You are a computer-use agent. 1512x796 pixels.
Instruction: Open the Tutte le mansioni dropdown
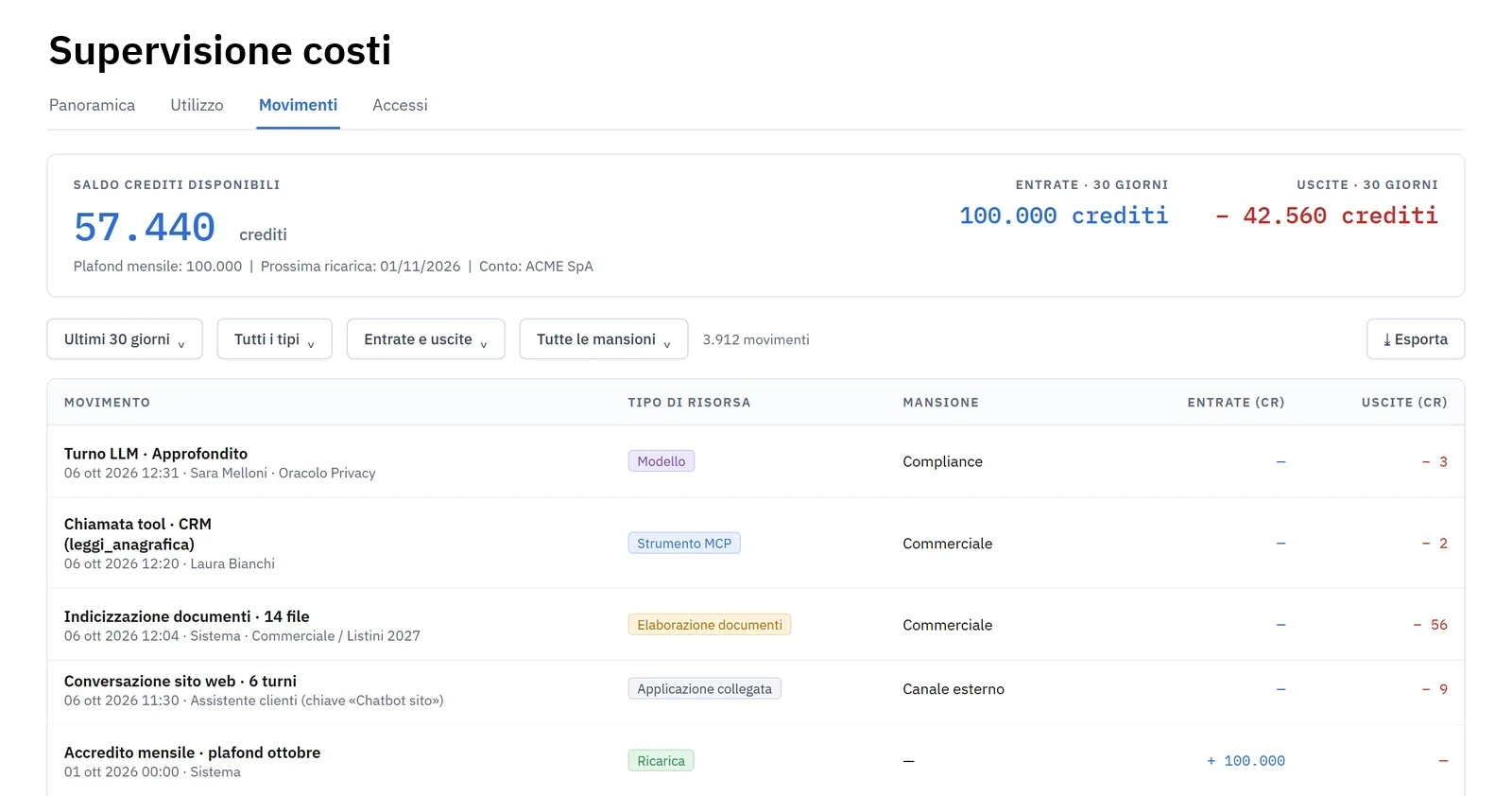click(x=604, y=339)
